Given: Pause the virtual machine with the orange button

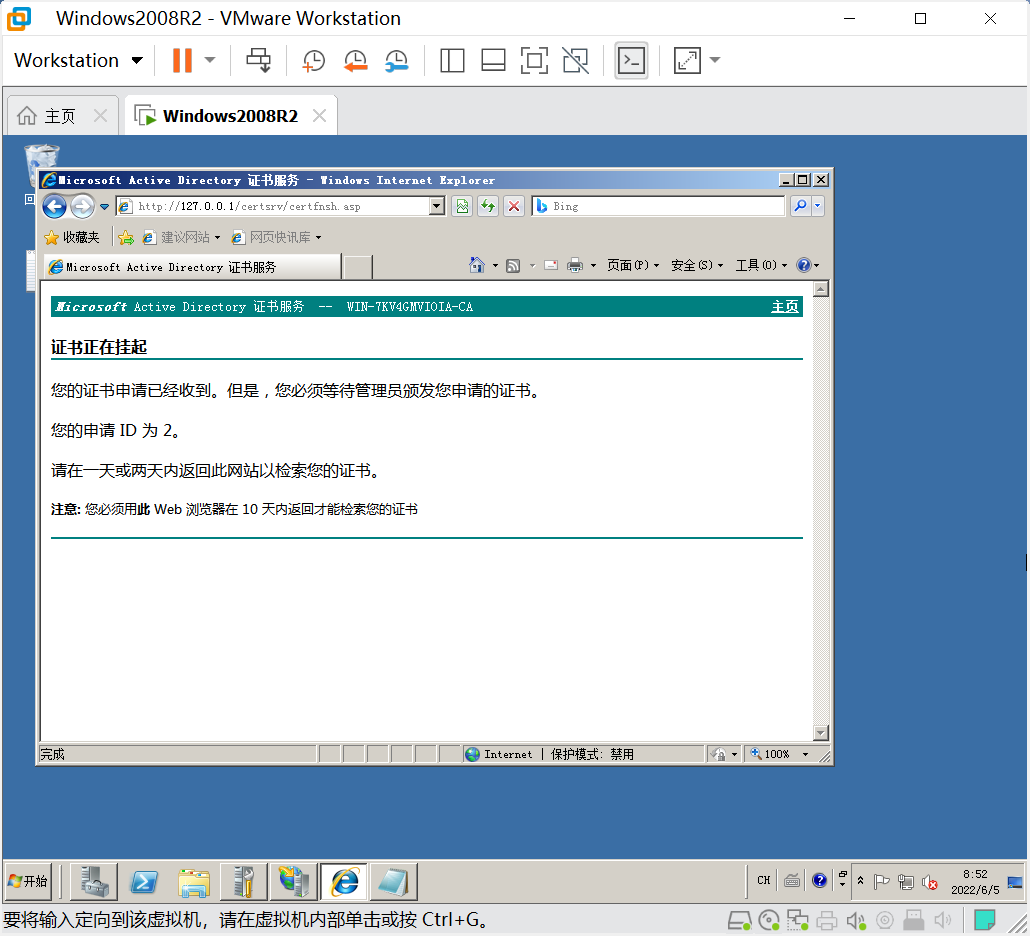Looking at the screenshot, I should pos(182,60).
